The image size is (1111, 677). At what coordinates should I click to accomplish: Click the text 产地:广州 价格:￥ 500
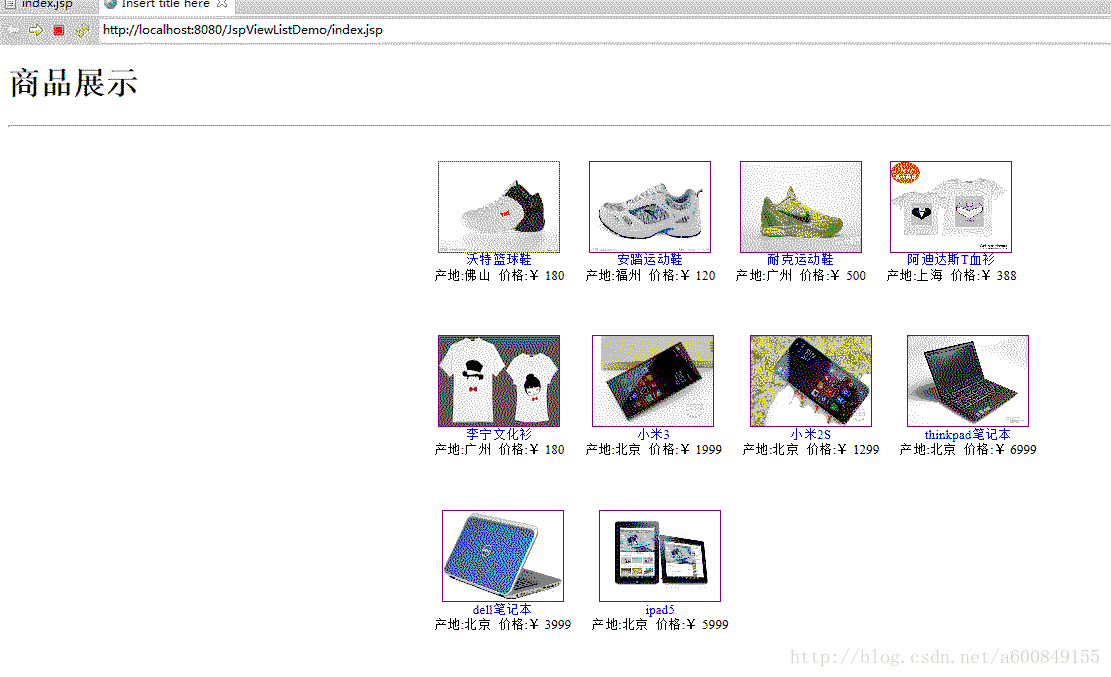[x=801, y=275]
